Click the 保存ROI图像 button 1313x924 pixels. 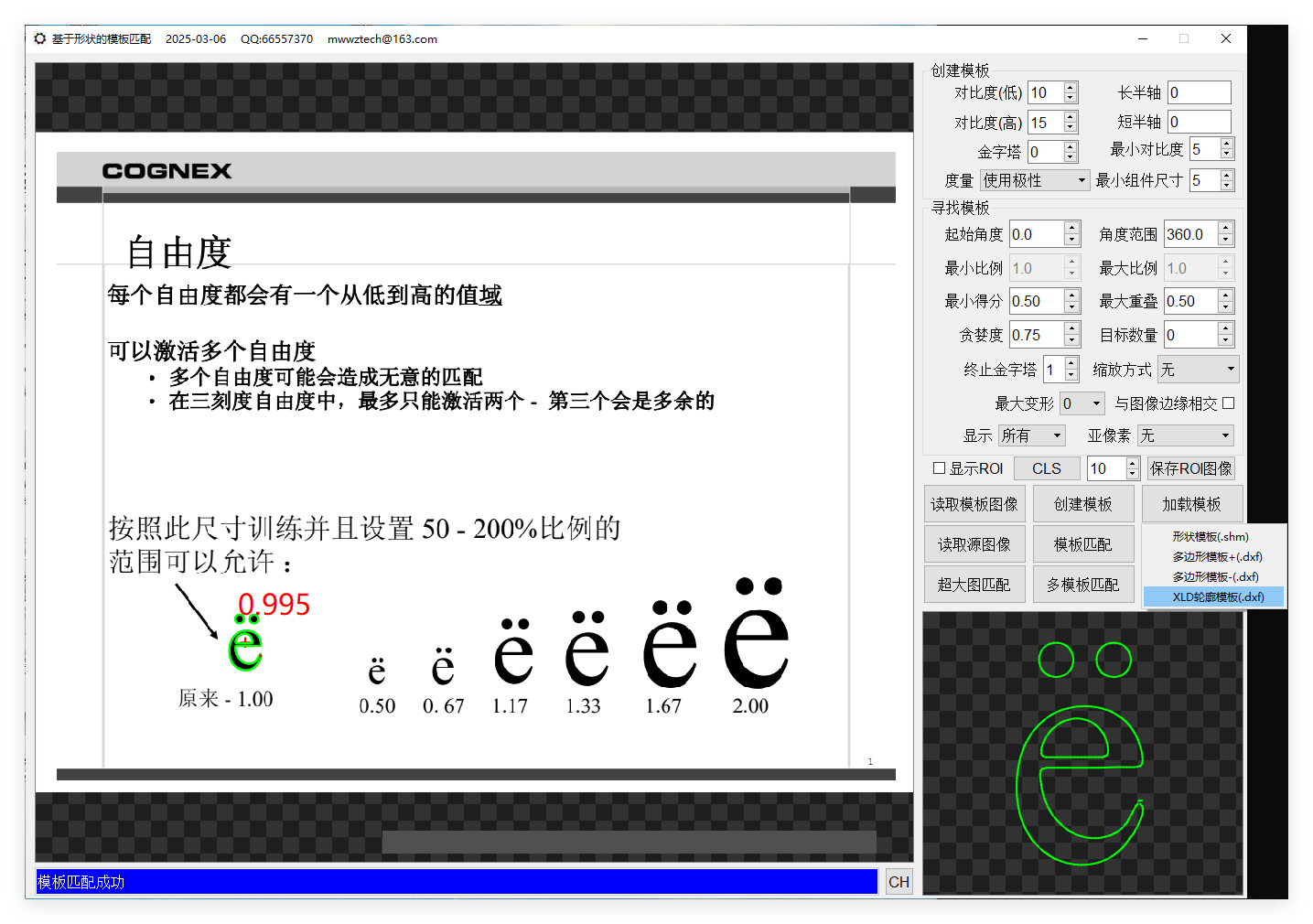(1191, 467)
